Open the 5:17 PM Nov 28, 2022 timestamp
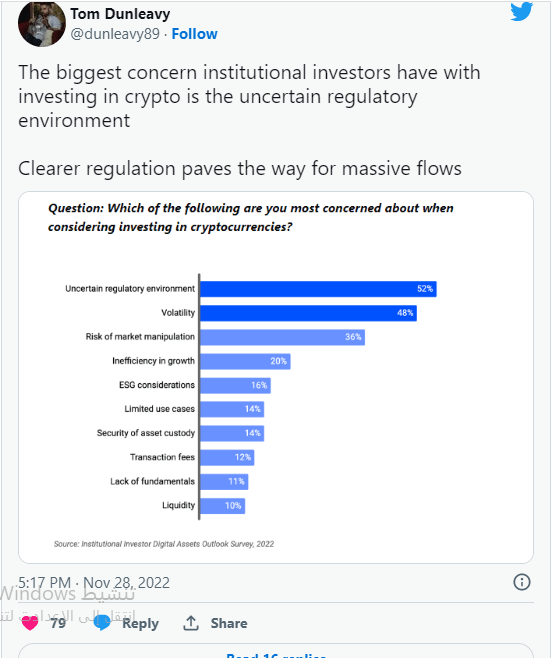The width and height of the screenshot is (551, 658). pos(94,582)
